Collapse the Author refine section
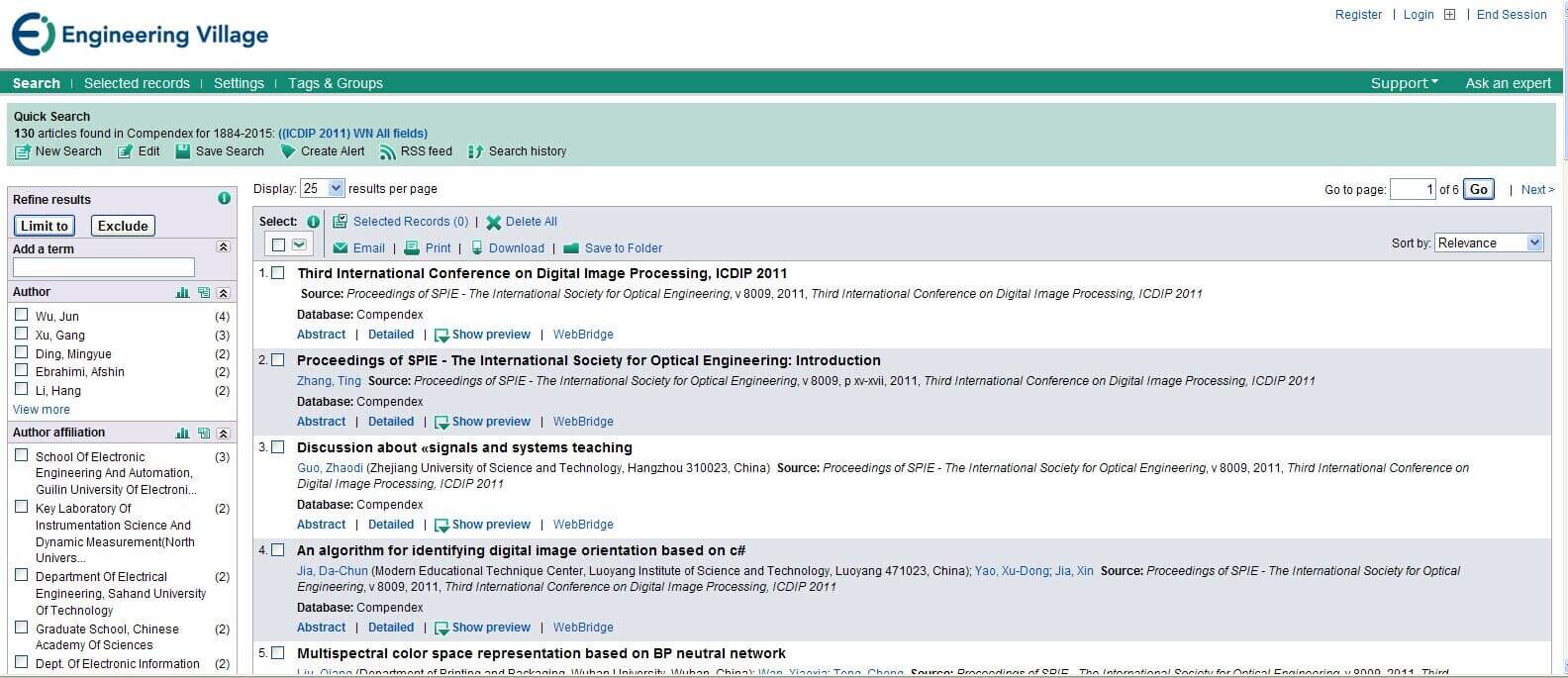This screenshot has width=1568, height=678. tap(223, 293)
